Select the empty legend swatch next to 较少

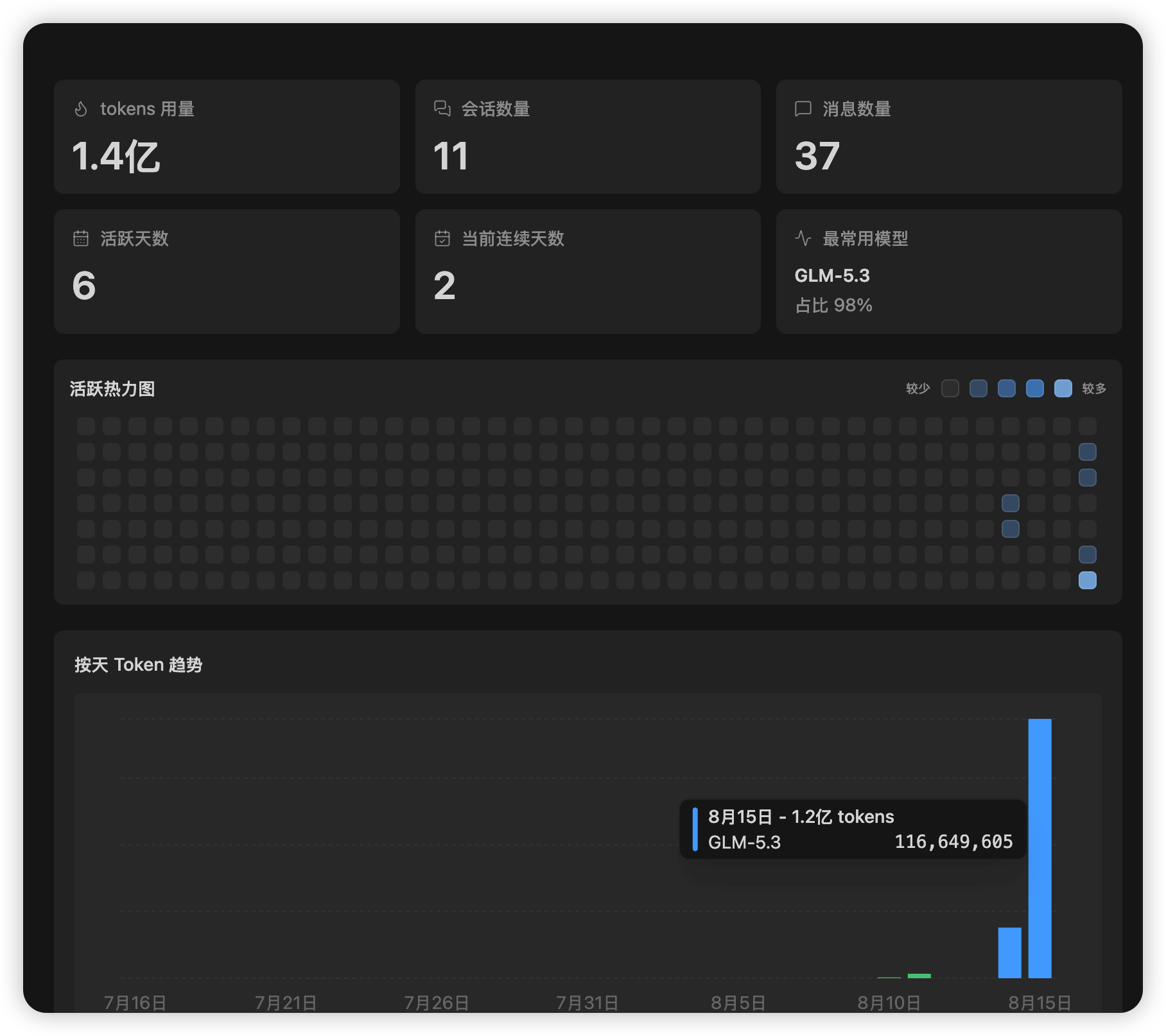[950, 388]
